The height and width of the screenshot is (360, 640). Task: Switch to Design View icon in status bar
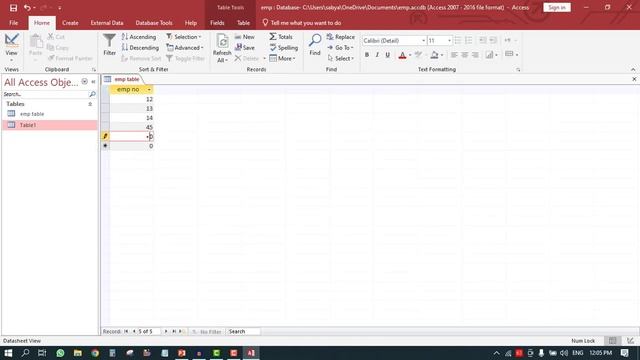pos(631,341)
